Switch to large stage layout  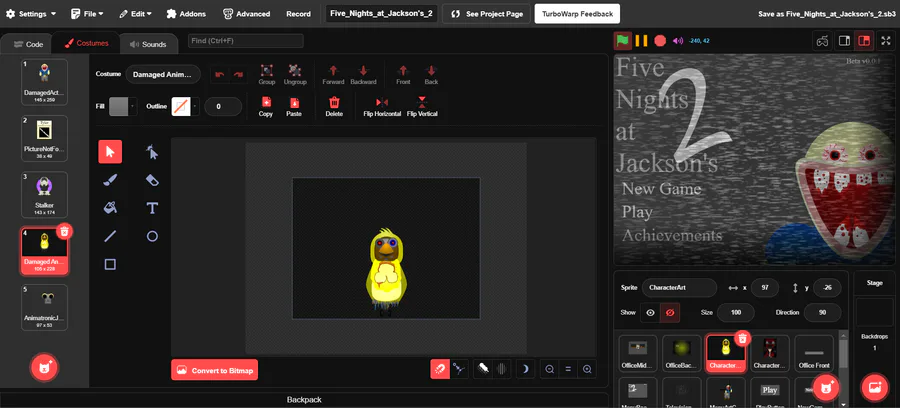click(863, 41)
